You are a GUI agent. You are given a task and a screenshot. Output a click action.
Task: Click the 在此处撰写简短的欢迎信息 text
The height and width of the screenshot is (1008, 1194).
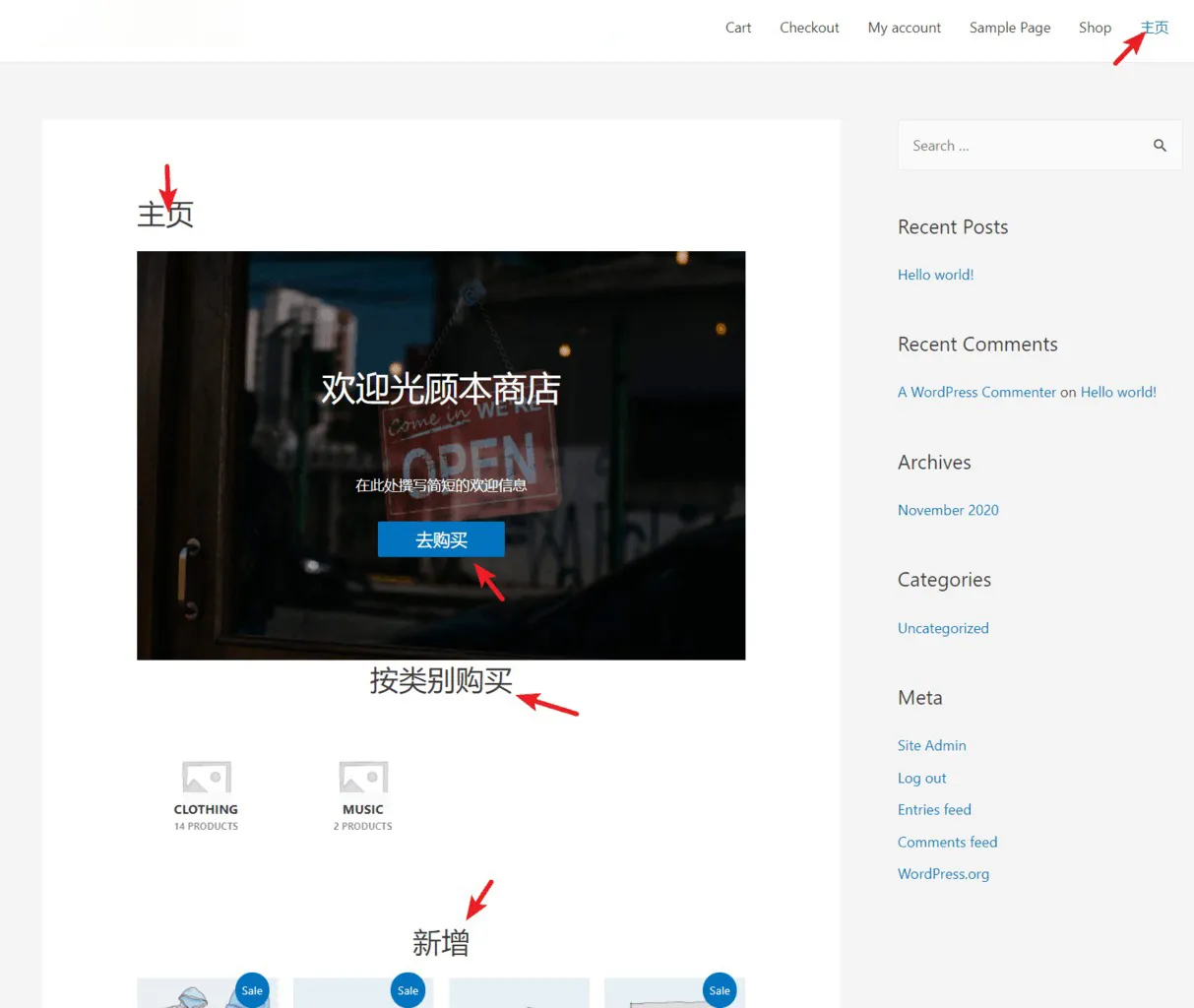coord(441,485)
